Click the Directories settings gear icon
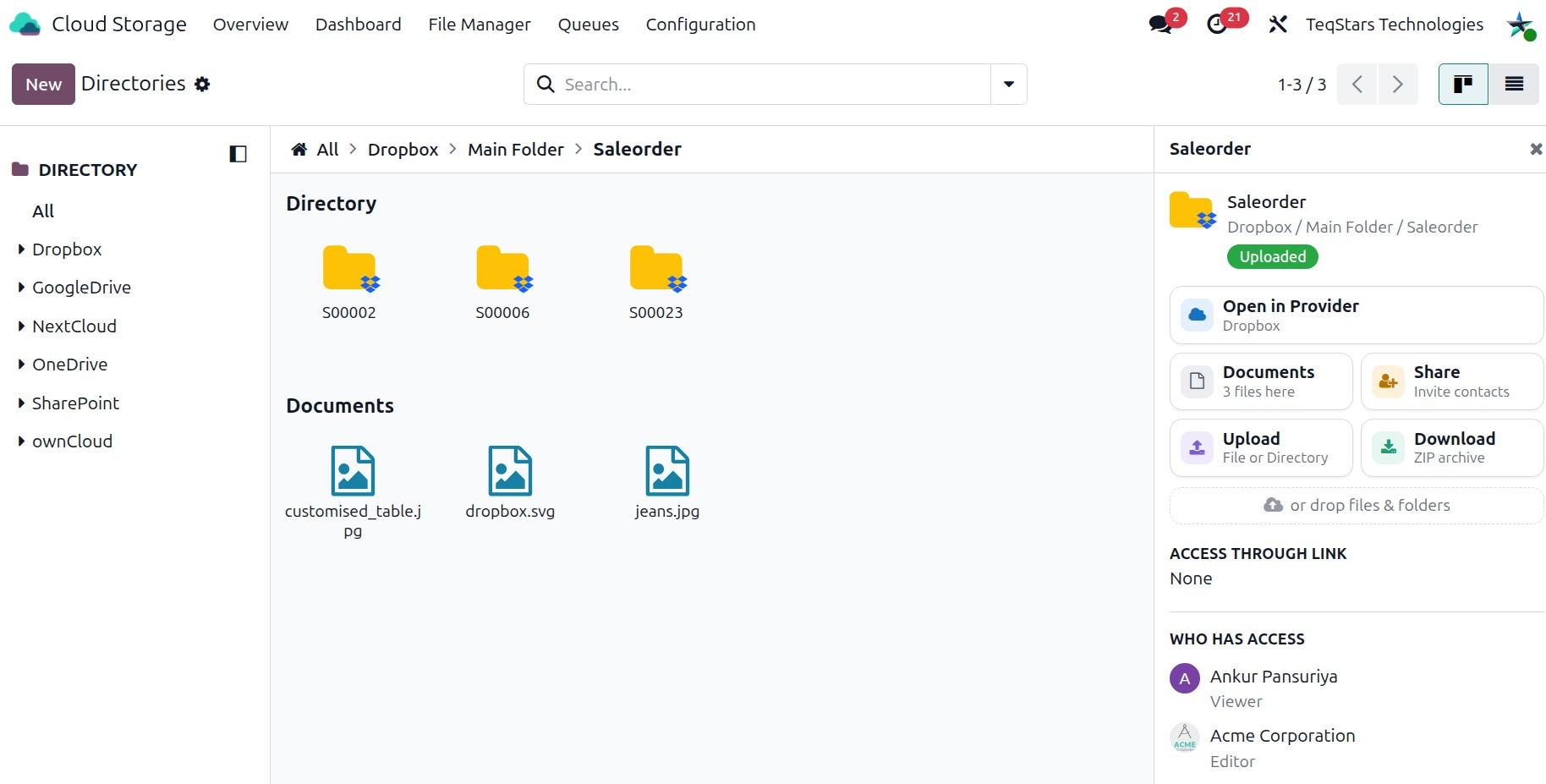 pos(202,84)
